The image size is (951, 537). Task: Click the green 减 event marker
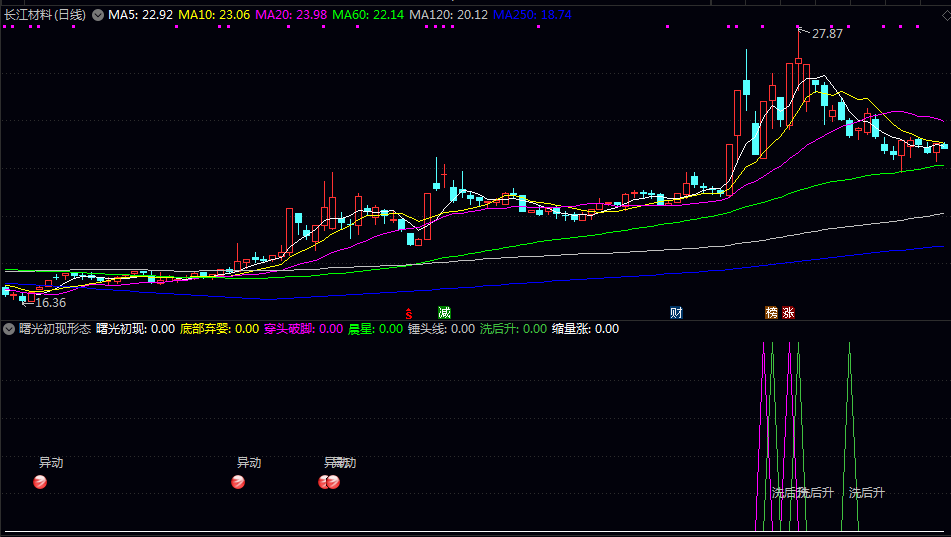444,312
